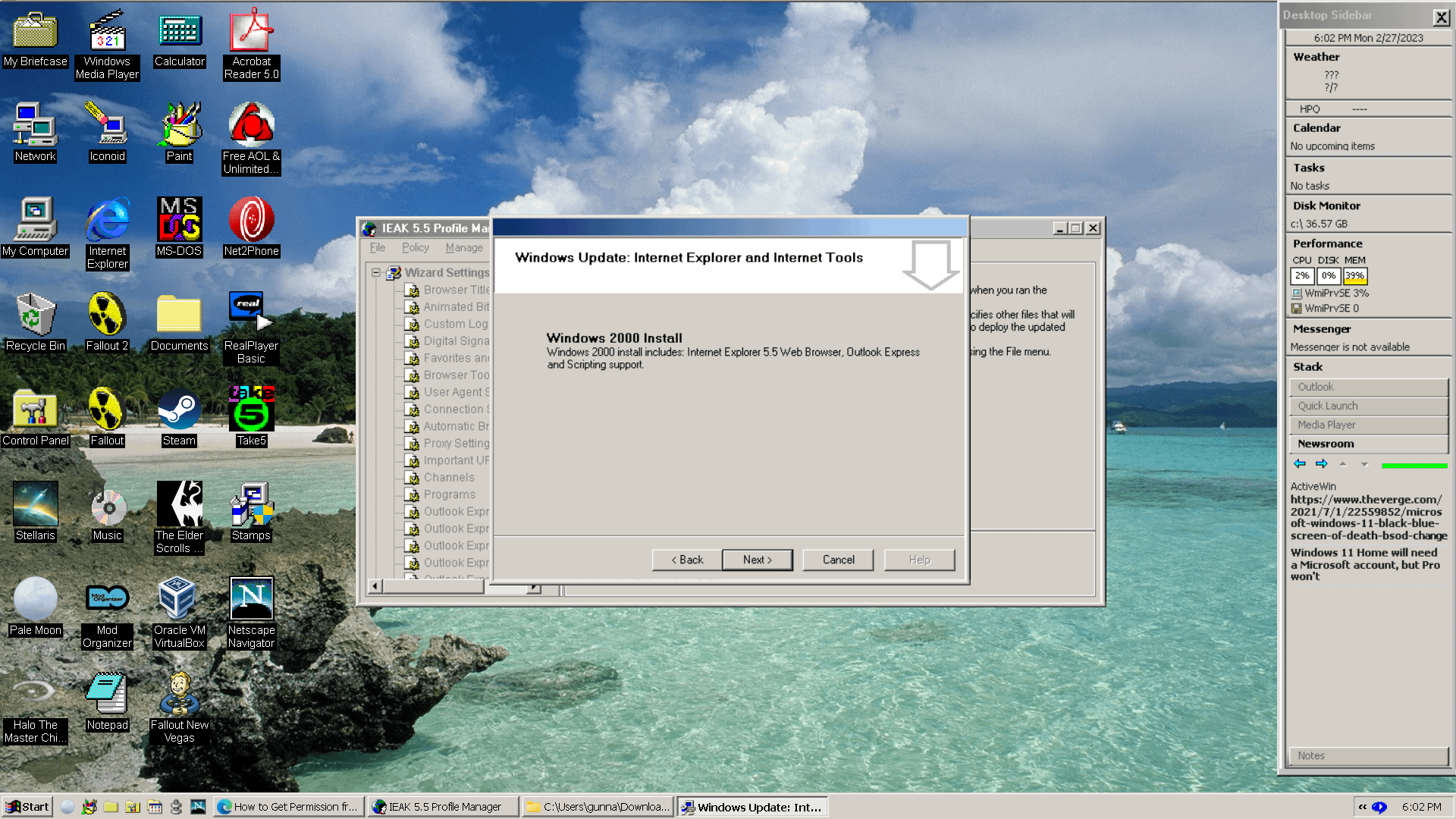The image size is (1456, 819).
Task: Select the Programs wizard setting
Action: tap(448, 494)
